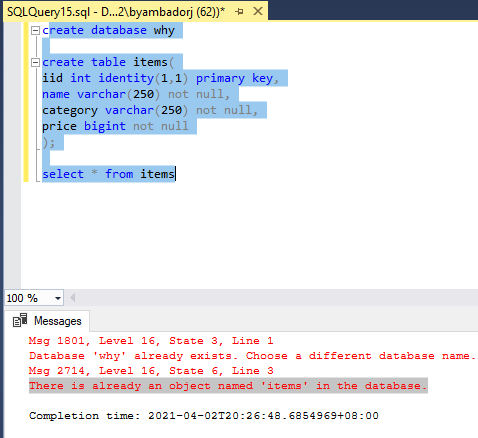Click the 'name varchar(250) not null' line

(136, 94)
